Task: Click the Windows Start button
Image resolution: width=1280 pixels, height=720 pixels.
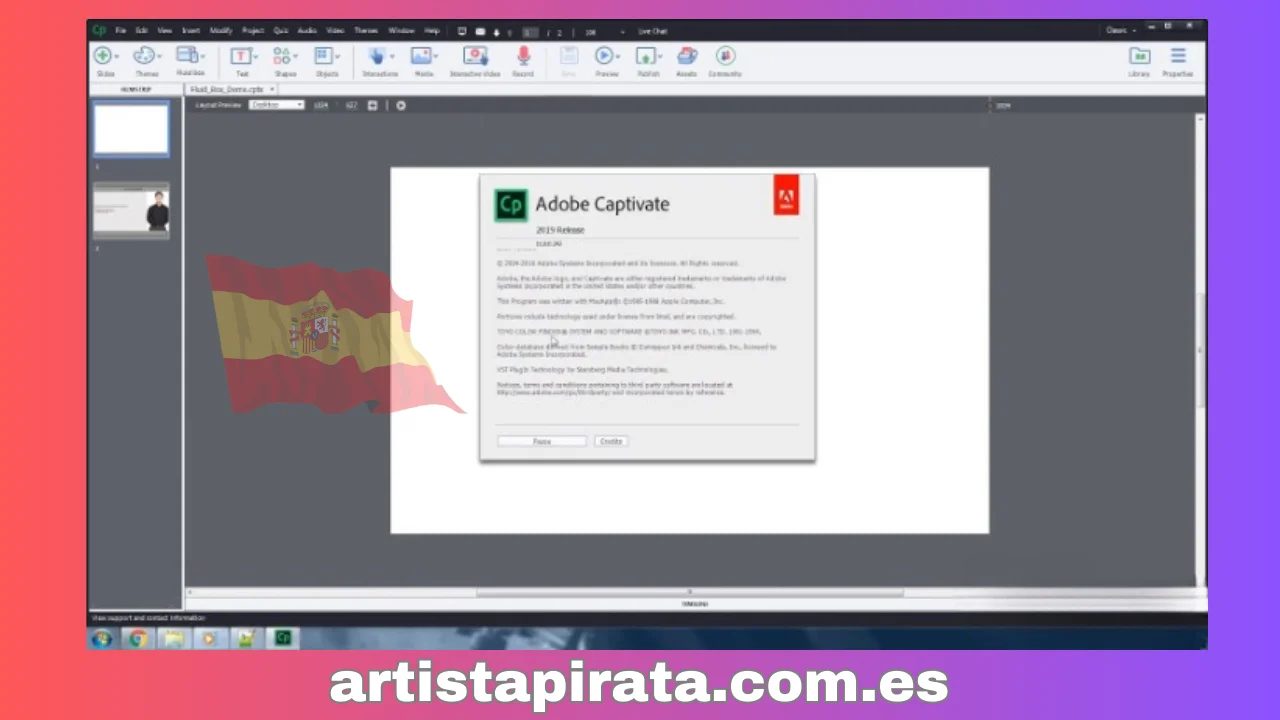Action: 101,638
